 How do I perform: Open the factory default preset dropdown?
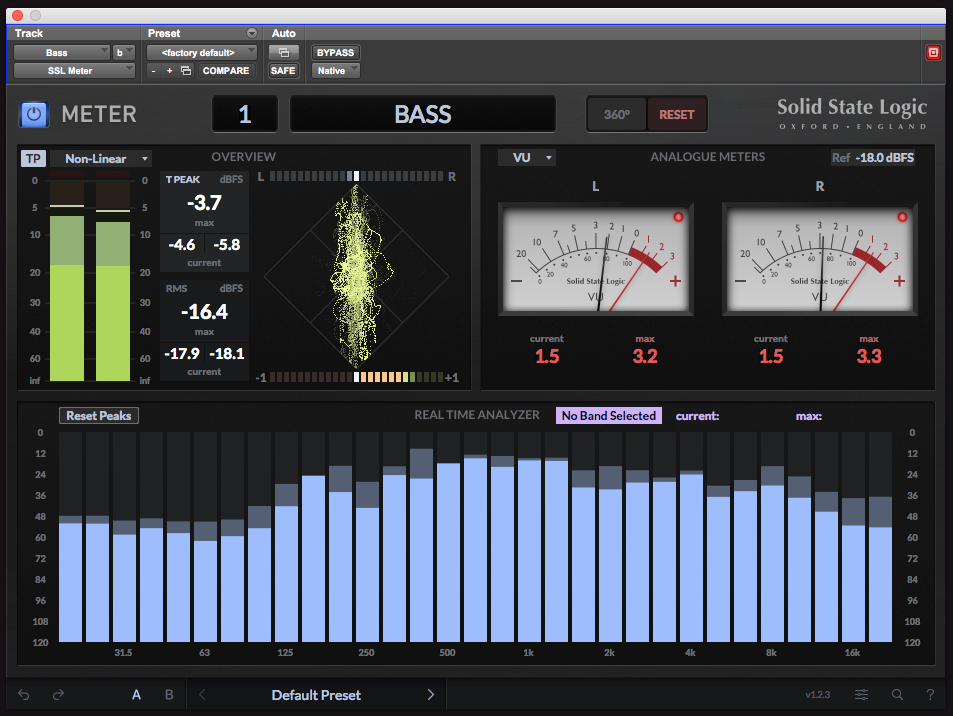point(202,52)
